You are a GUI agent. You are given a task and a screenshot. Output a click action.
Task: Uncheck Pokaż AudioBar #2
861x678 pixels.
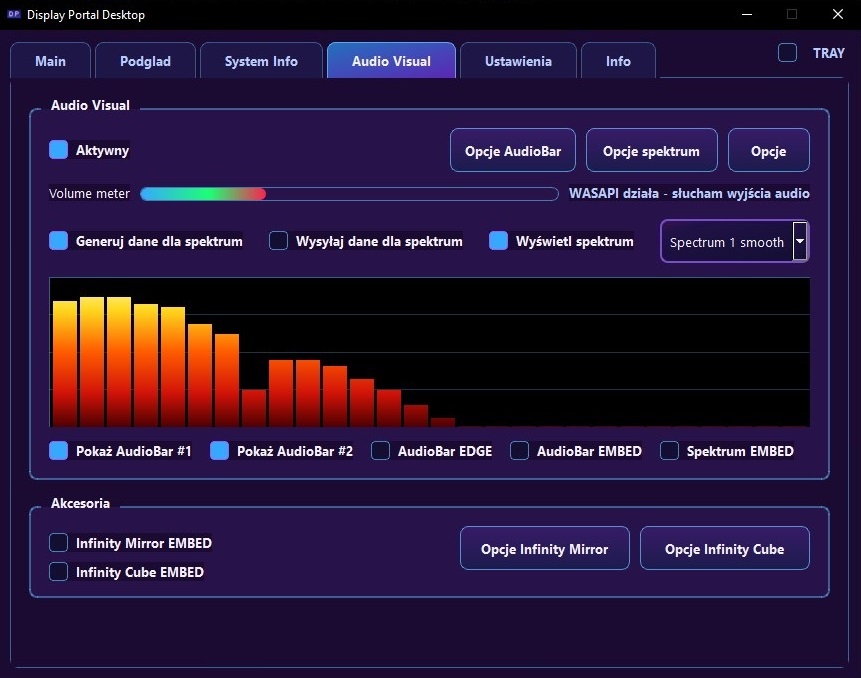219,451
